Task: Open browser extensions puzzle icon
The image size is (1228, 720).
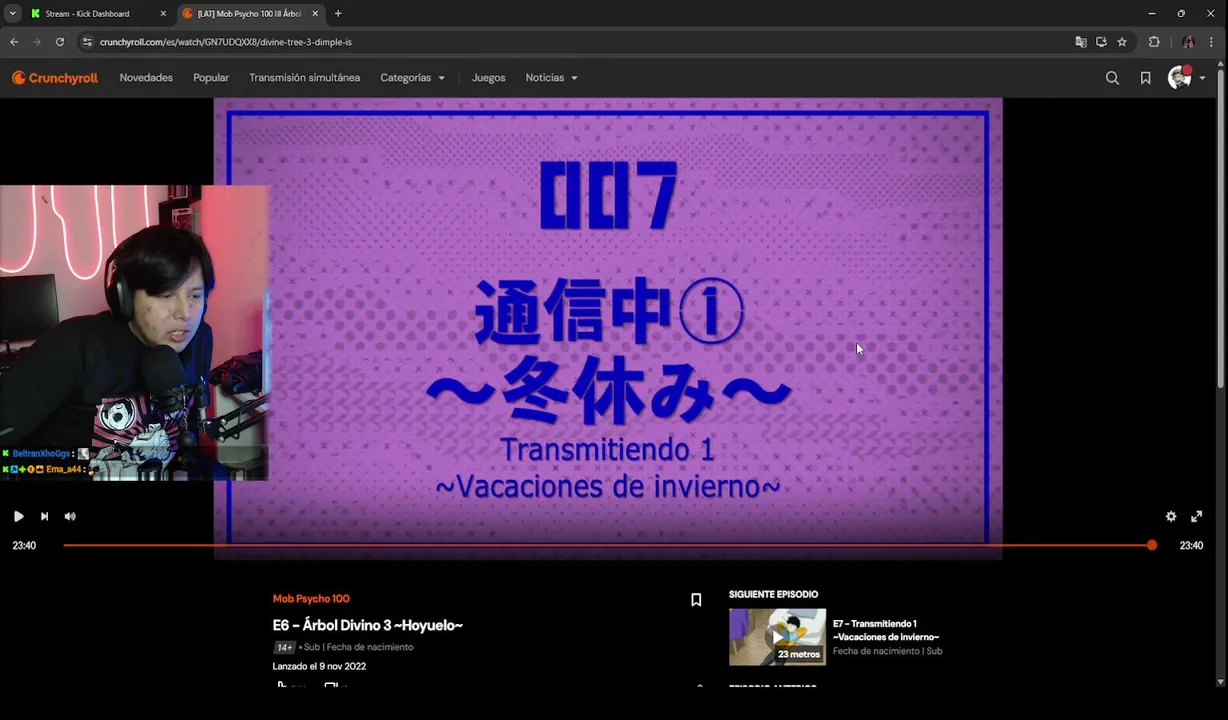Action: [x=1154, y=42]
